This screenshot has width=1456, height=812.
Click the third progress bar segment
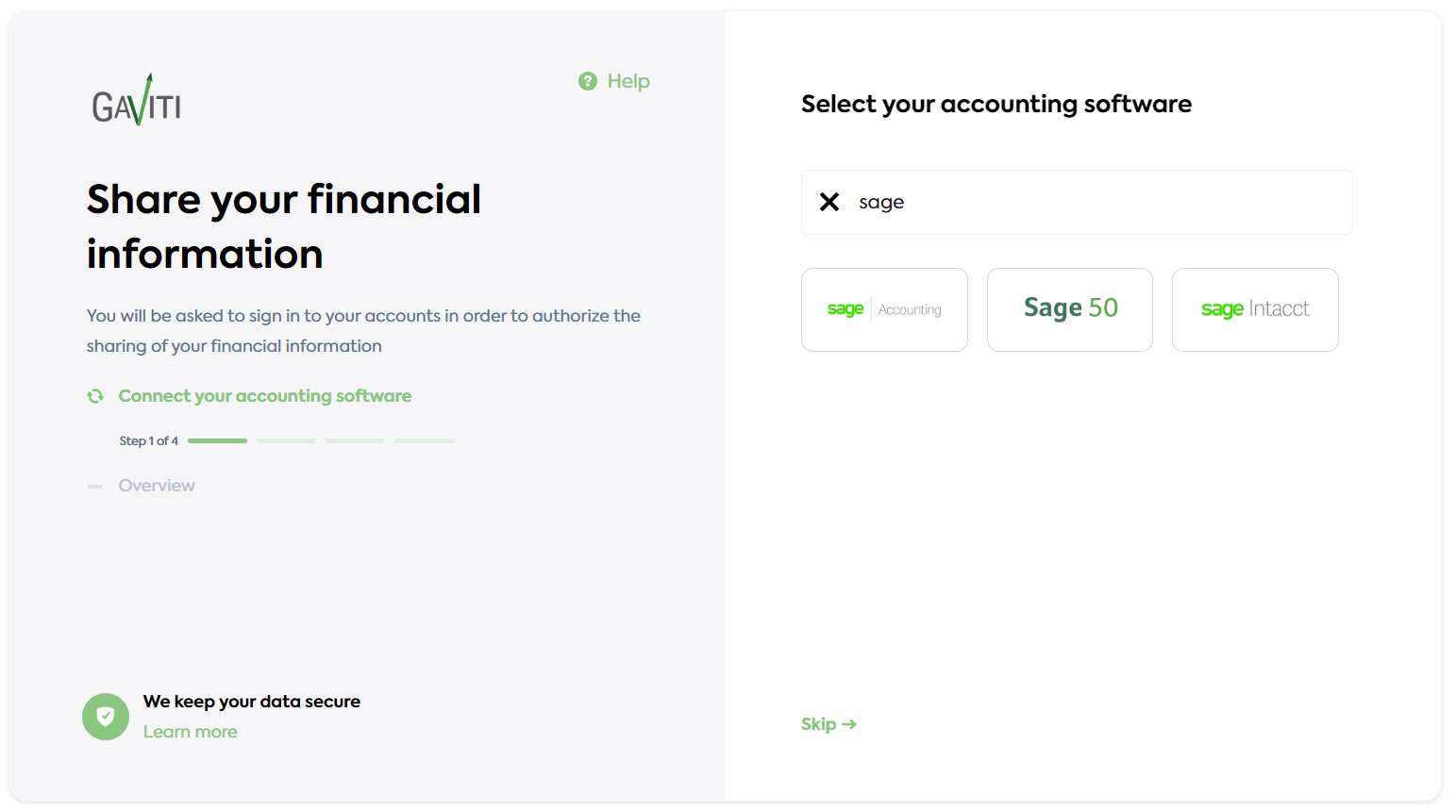355,440
